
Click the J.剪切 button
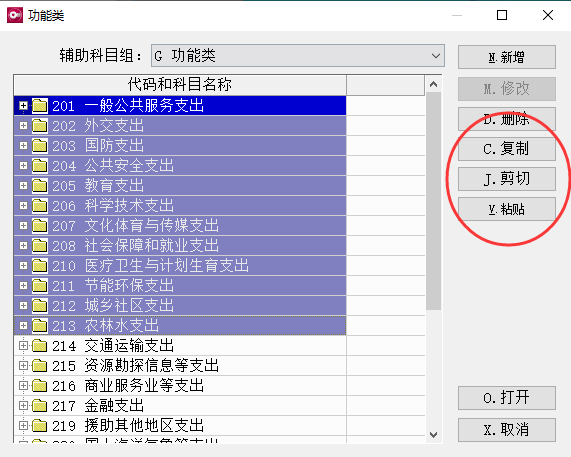[x=507, y=179]
